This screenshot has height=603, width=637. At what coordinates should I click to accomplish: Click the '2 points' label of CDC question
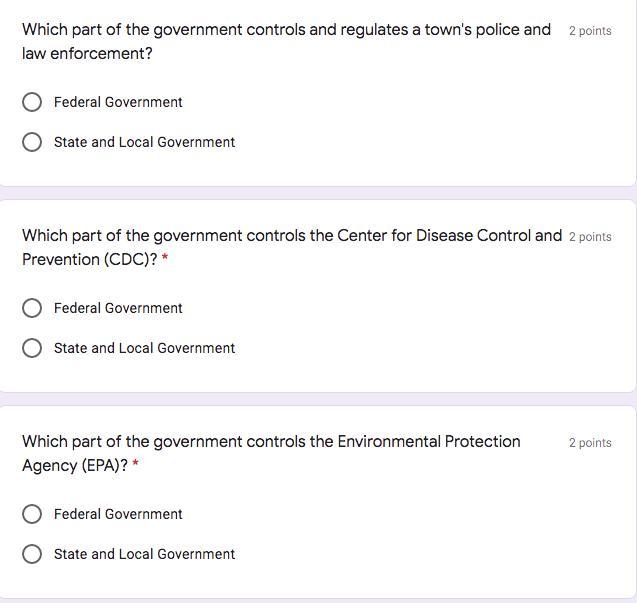click(x=590, y=237)
